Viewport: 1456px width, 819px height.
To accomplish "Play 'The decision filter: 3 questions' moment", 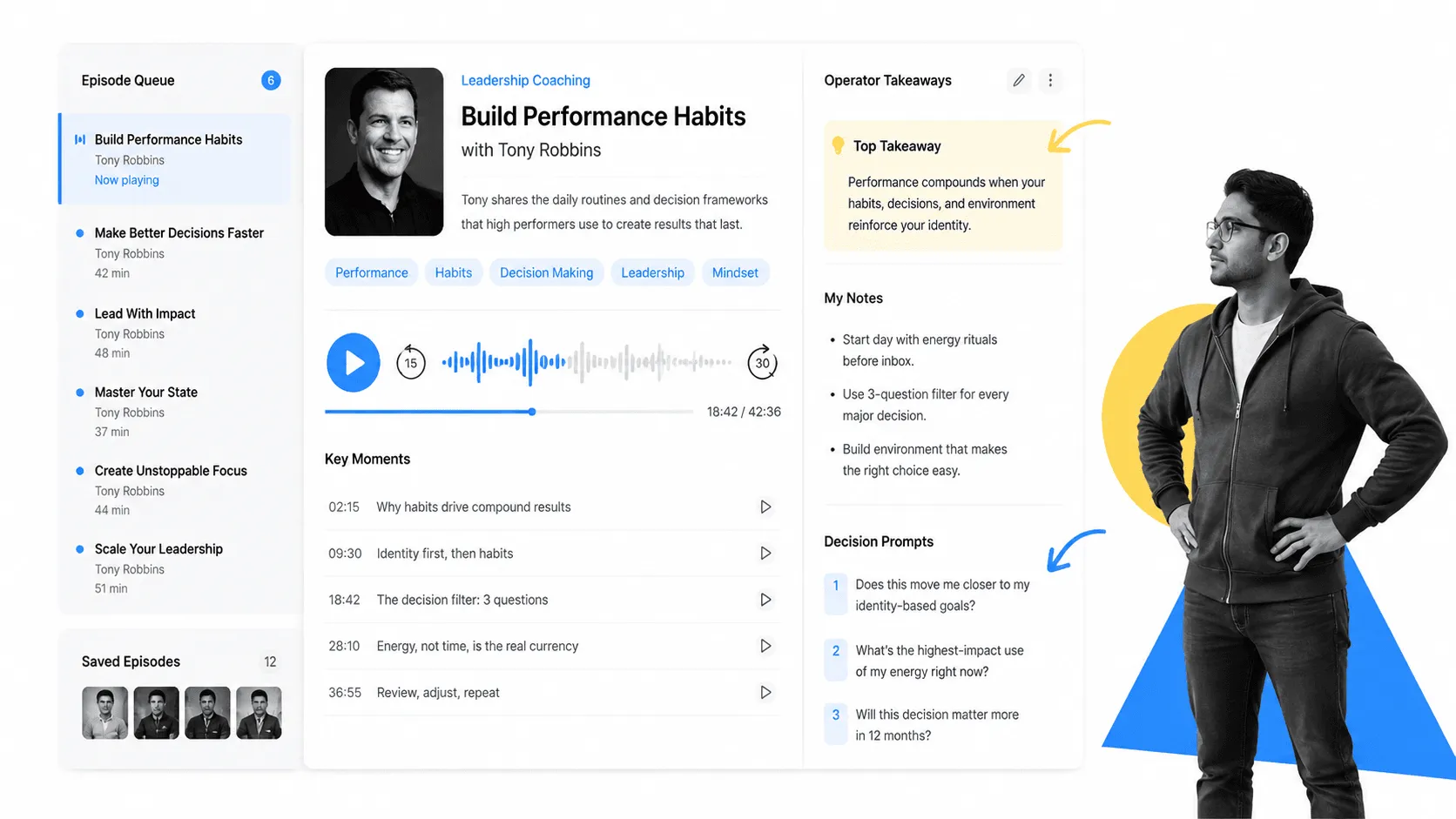I will pyautogui.click(x=765, y=600).
